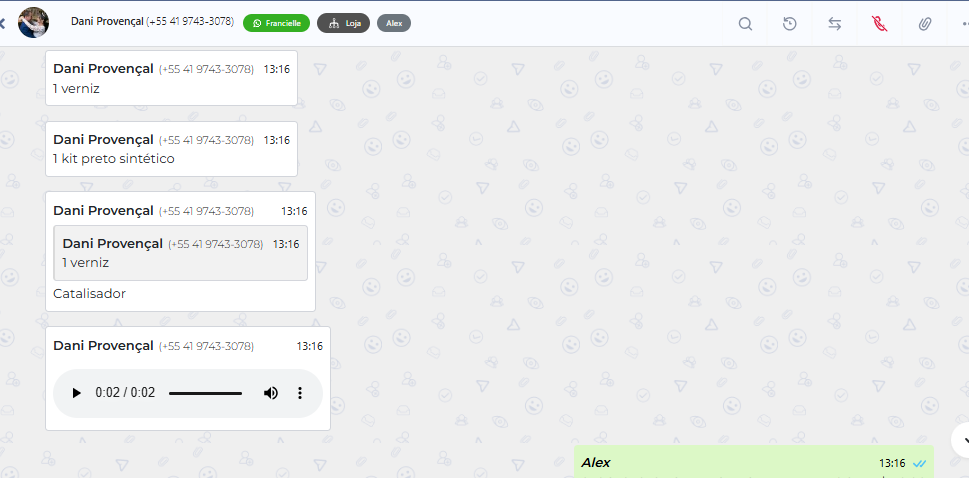This screenshot has height=478, width=969.
Task: Click the paperclip attachment icon
Action: tap(925, 24)
